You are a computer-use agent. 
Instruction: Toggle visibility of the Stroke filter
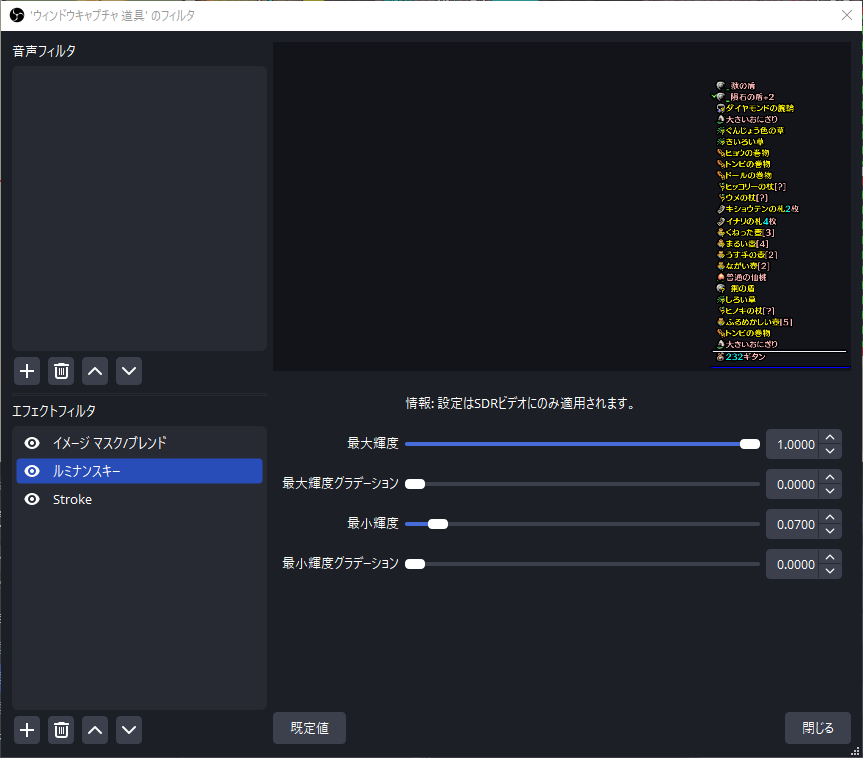coord(32,499)
